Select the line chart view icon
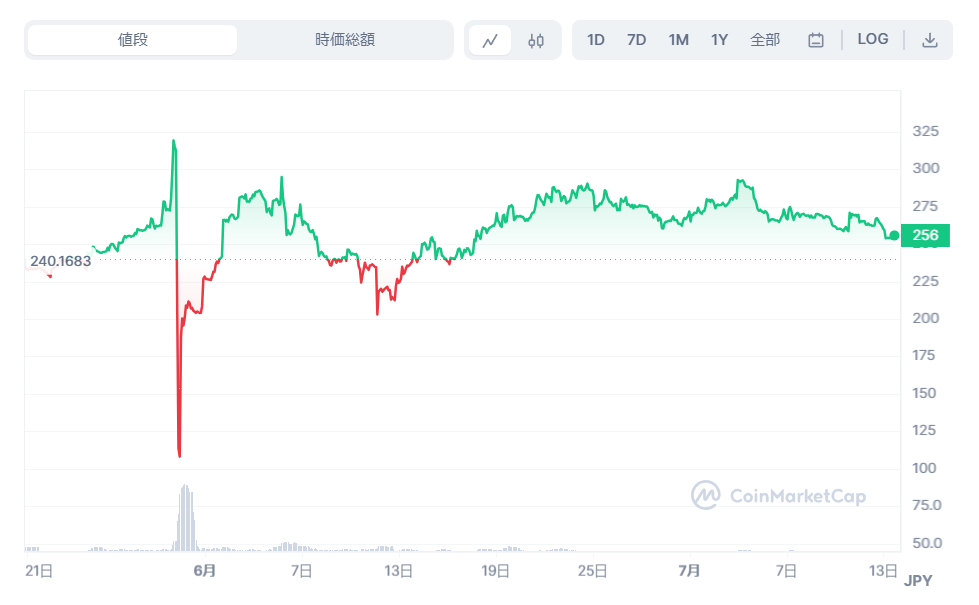The height and width of the screenshot is (605, 979). [x=490, y=39]
